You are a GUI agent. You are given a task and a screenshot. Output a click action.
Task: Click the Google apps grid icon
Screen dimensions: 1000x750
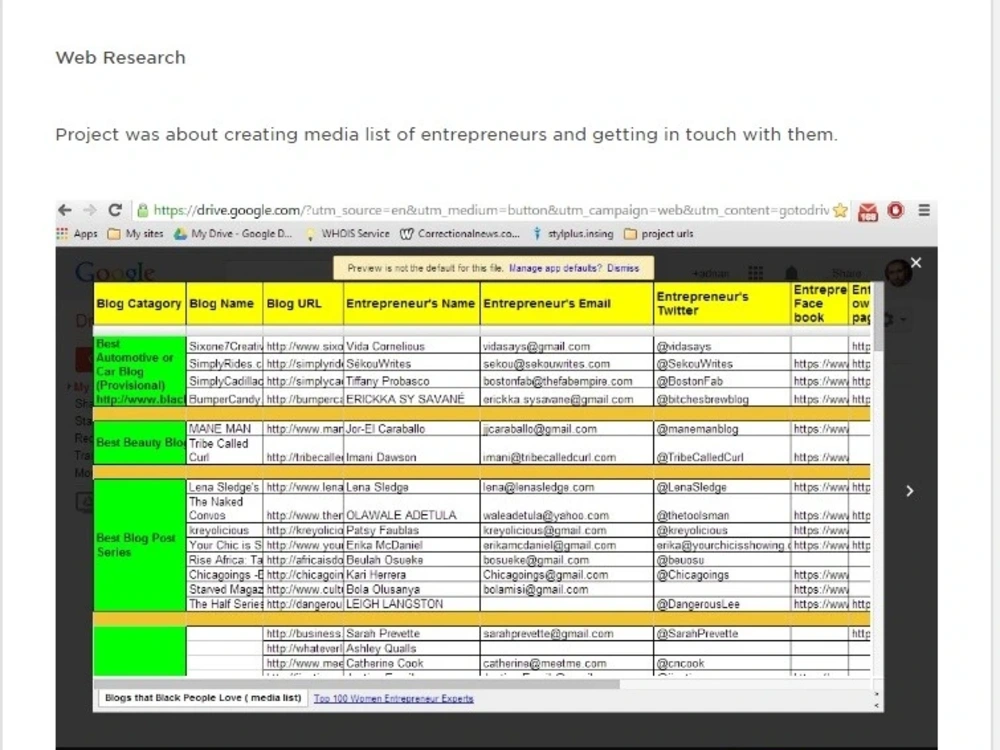pyautogui.click(x=756, y=273)
